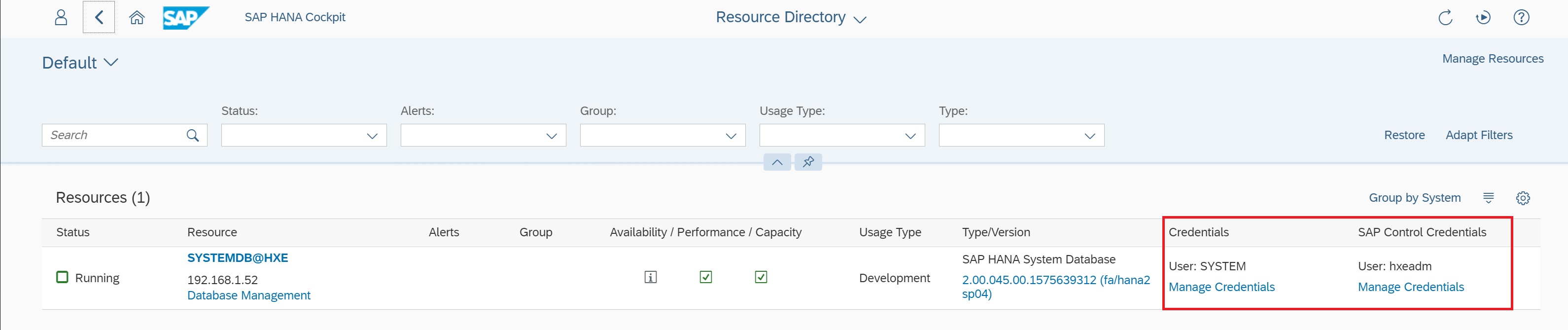Click the availability info status icon

650,278
